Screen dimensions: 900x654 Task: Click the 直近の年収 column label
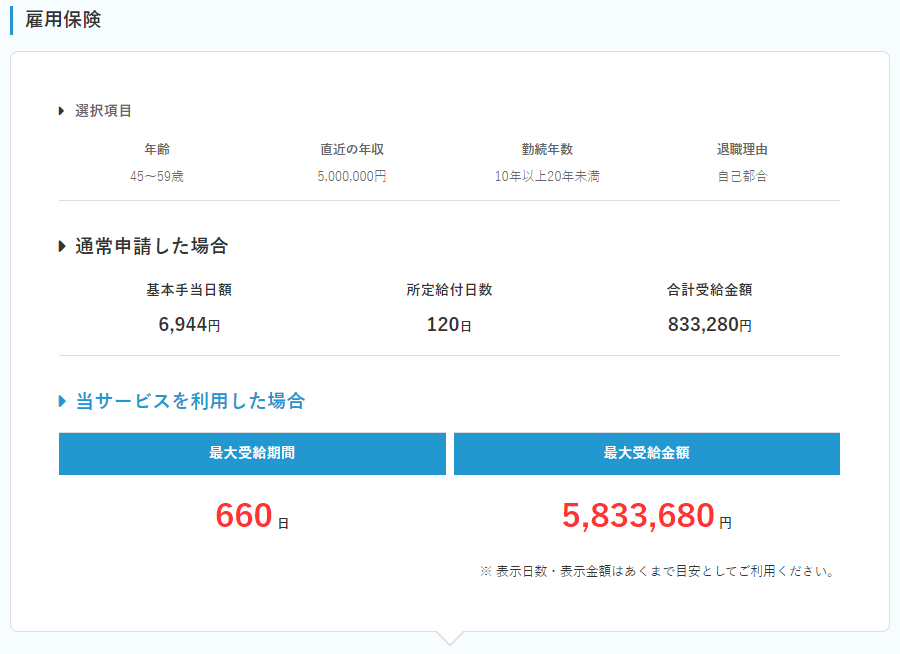[x=352, y=149]
